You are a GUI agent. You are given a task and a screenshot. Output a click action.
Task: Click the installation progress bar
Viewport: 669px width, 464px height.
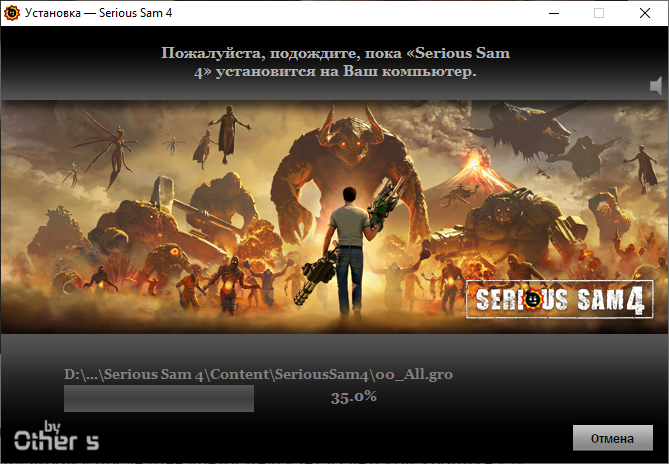159,398
